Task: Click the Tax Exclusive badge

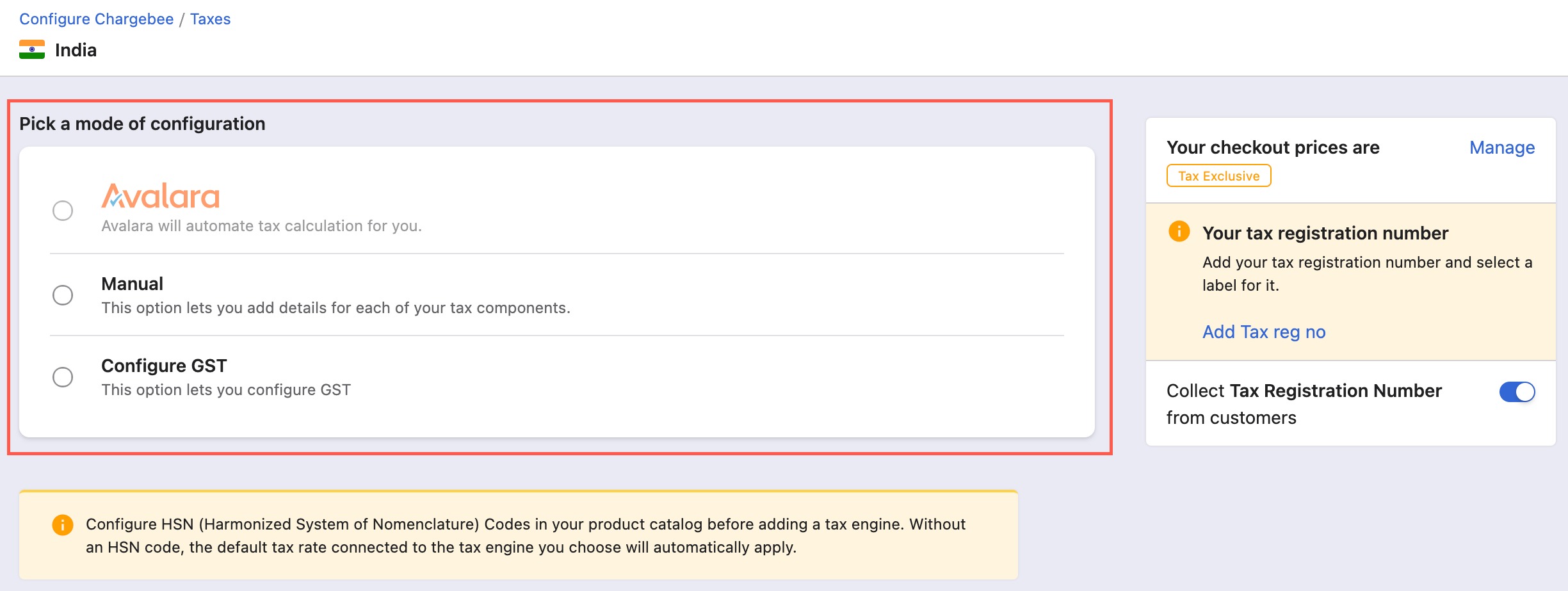Action: (1219, 176)
